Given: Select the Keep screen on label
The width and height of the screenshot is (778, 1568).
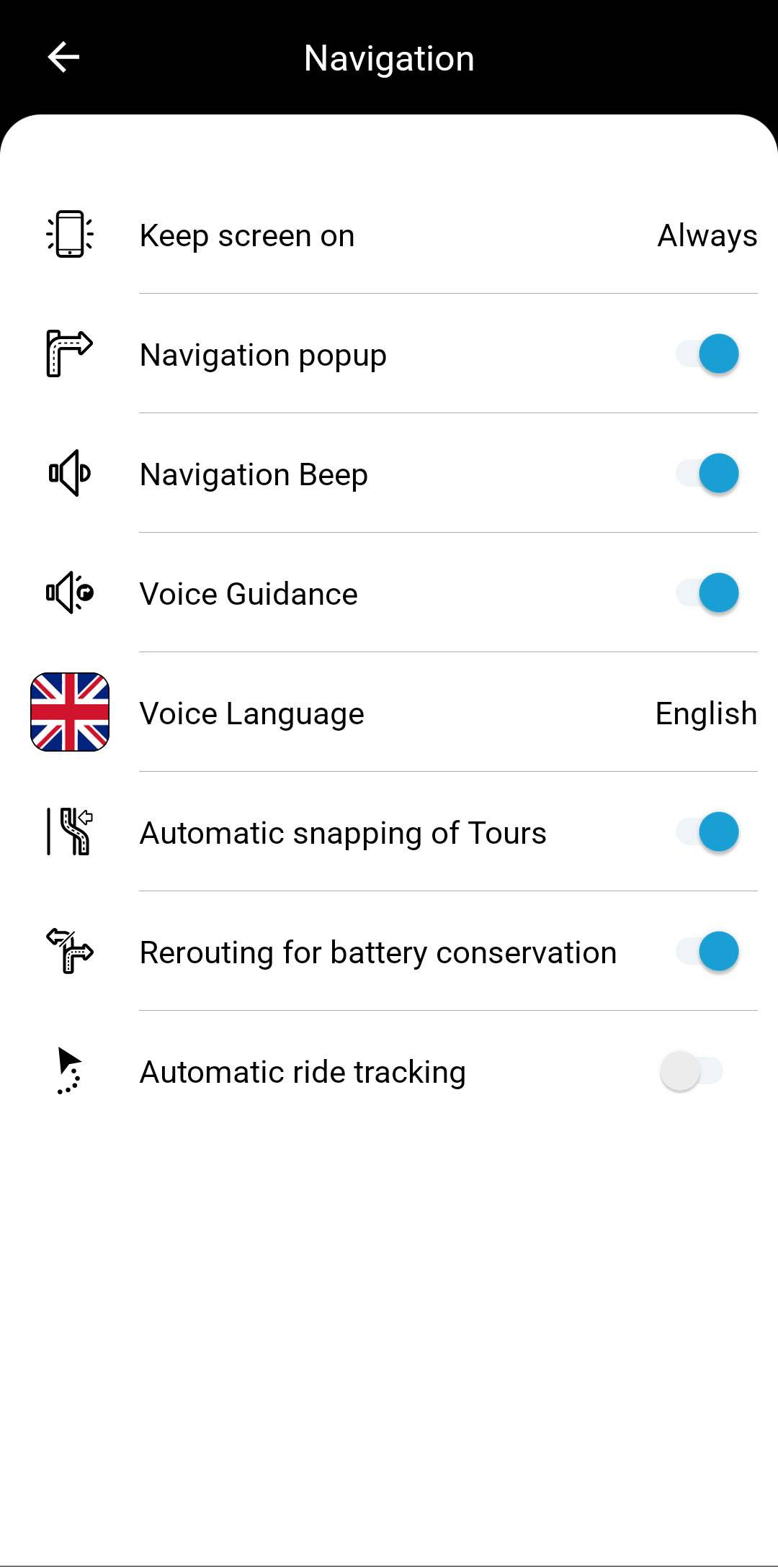Looking at the screenshot, I should (x=247, y=235).
